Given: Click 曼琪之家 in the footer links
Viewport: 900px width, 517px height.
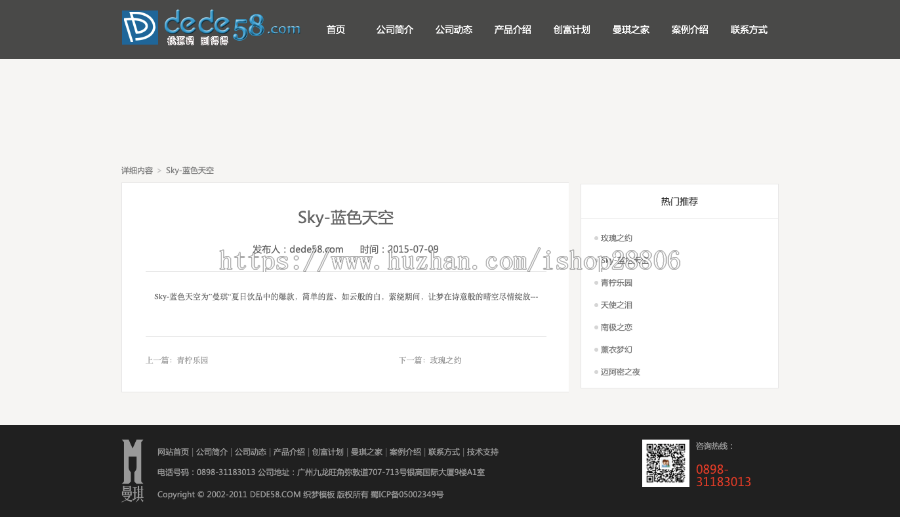Looking at the screenshot, I should click(x=366, y=452).
